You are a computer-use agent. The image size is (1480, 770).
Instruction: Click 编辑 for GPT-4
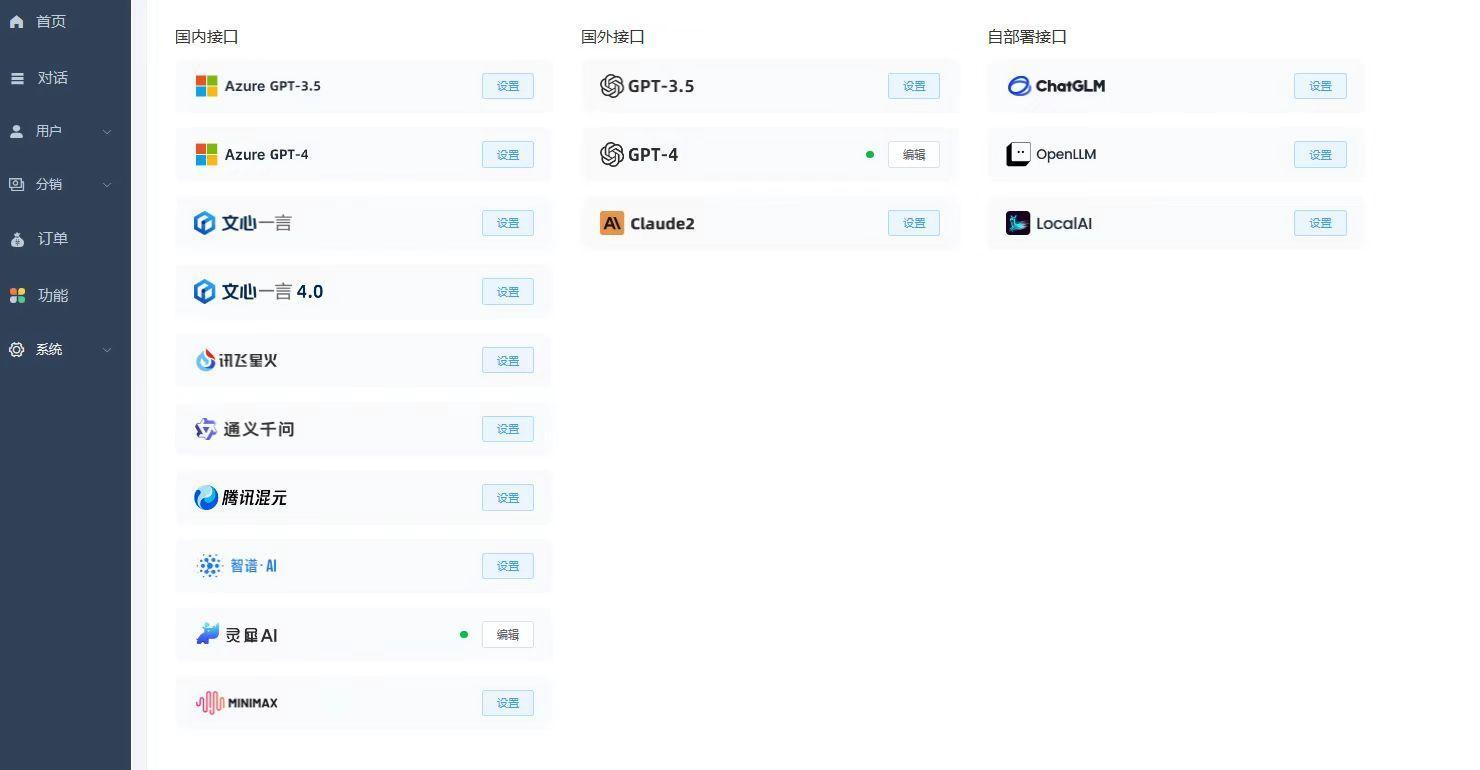(914, 154)
